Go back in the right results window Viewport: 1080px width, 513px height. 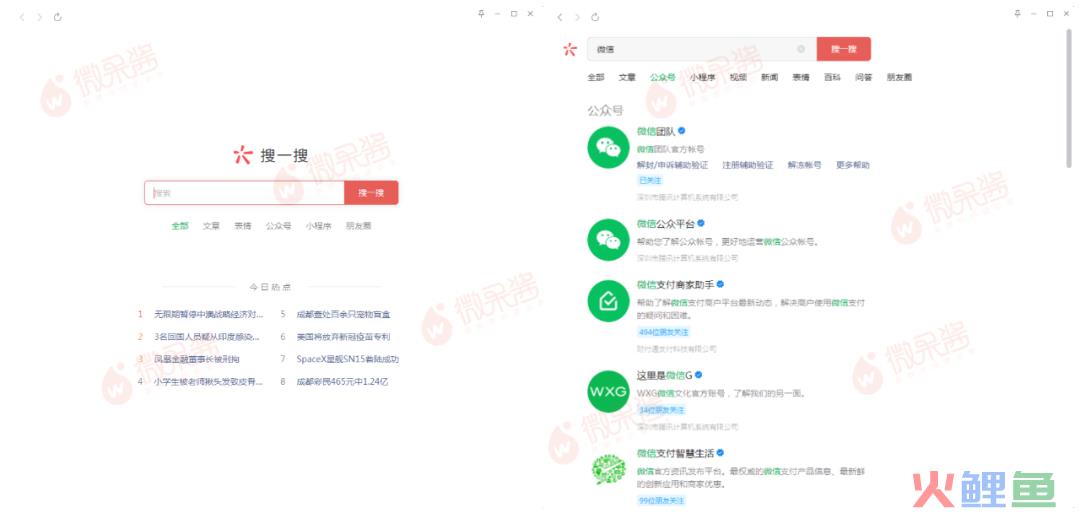point(559,17)
